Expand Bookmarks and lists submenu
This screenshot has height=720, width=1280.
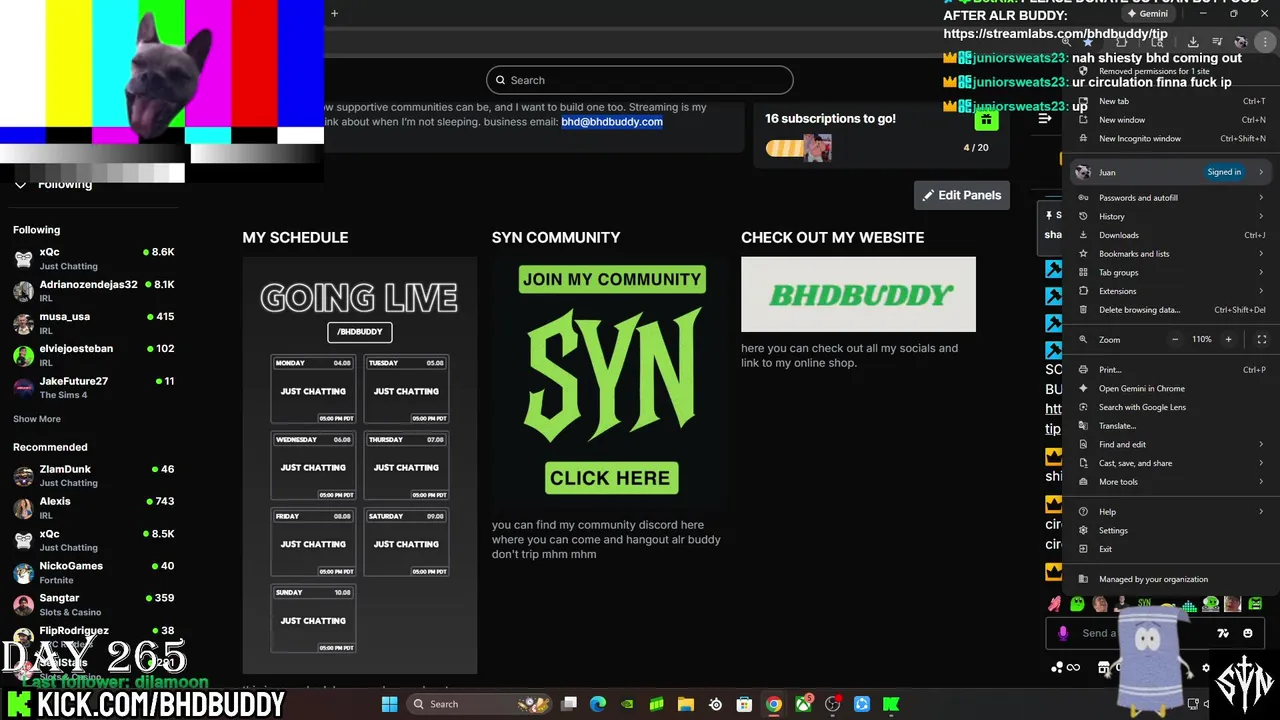click(x=1170, y=254)
